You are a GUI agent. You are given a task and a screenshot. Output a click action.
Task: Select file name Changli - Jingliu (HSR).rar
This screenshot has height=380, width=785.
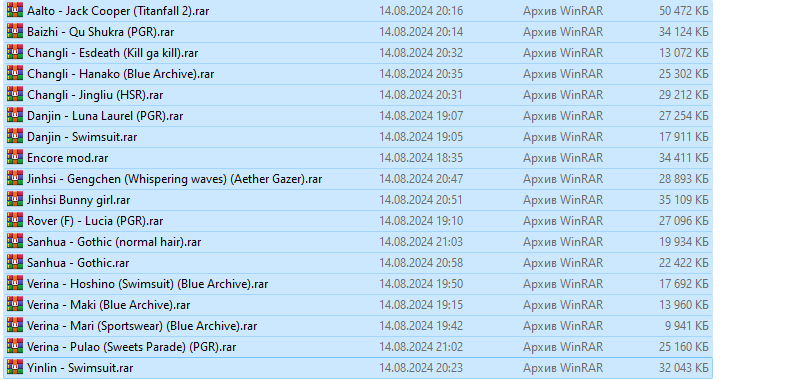coord(95,95)
